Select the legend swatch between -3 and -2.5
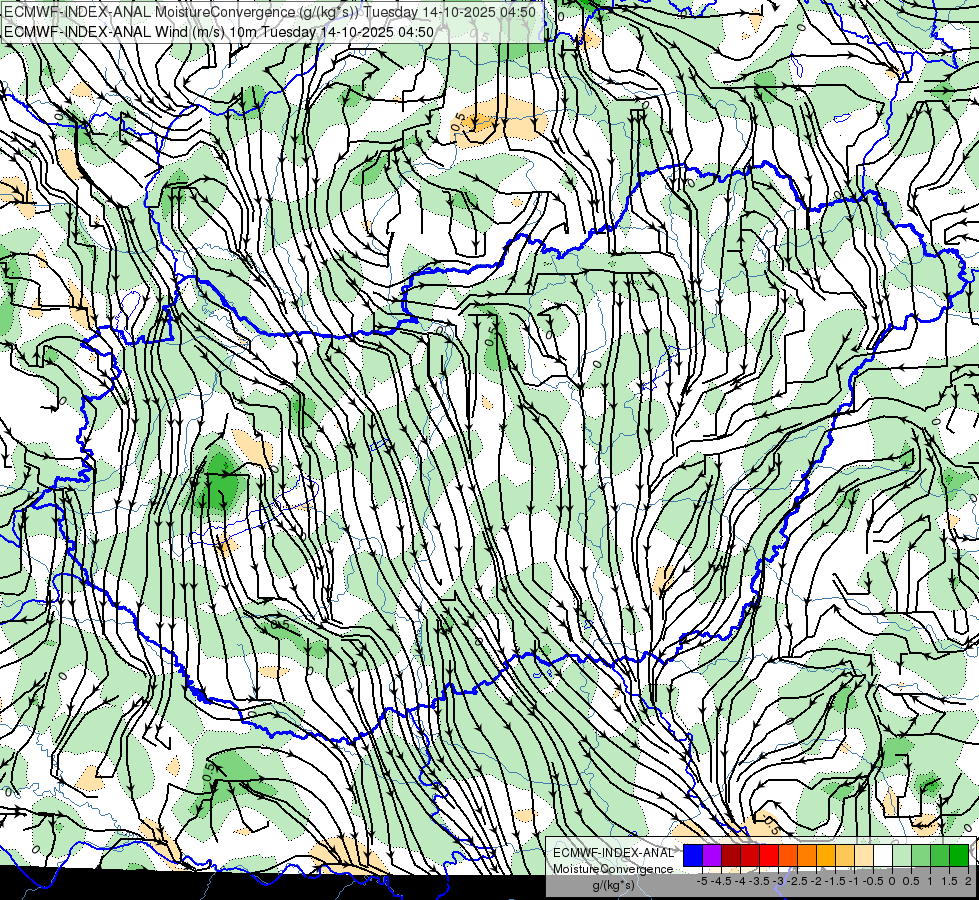The height and width of the screenshot is (900, 979). coord(788,855)
